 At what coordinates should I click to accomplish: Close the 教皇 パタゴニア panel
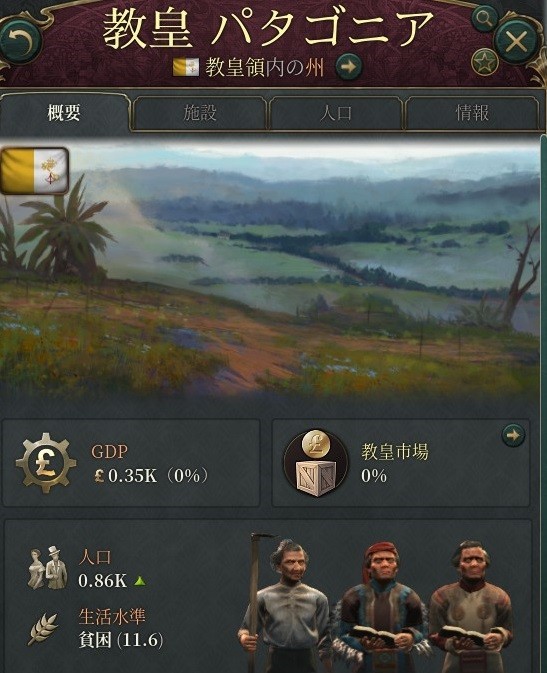[515, 42]
